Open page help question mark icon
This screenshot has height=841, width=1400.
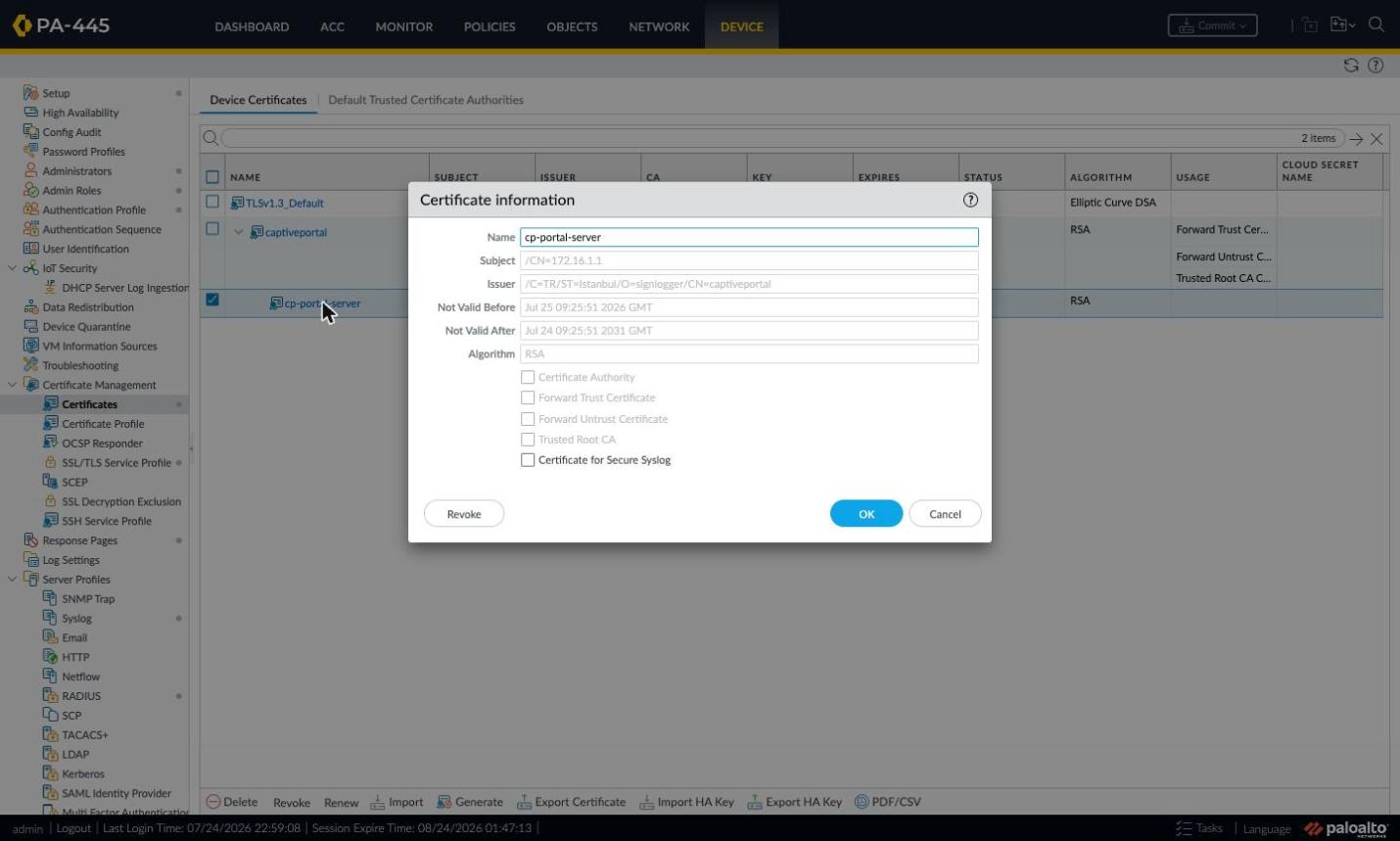(1376, 66)
